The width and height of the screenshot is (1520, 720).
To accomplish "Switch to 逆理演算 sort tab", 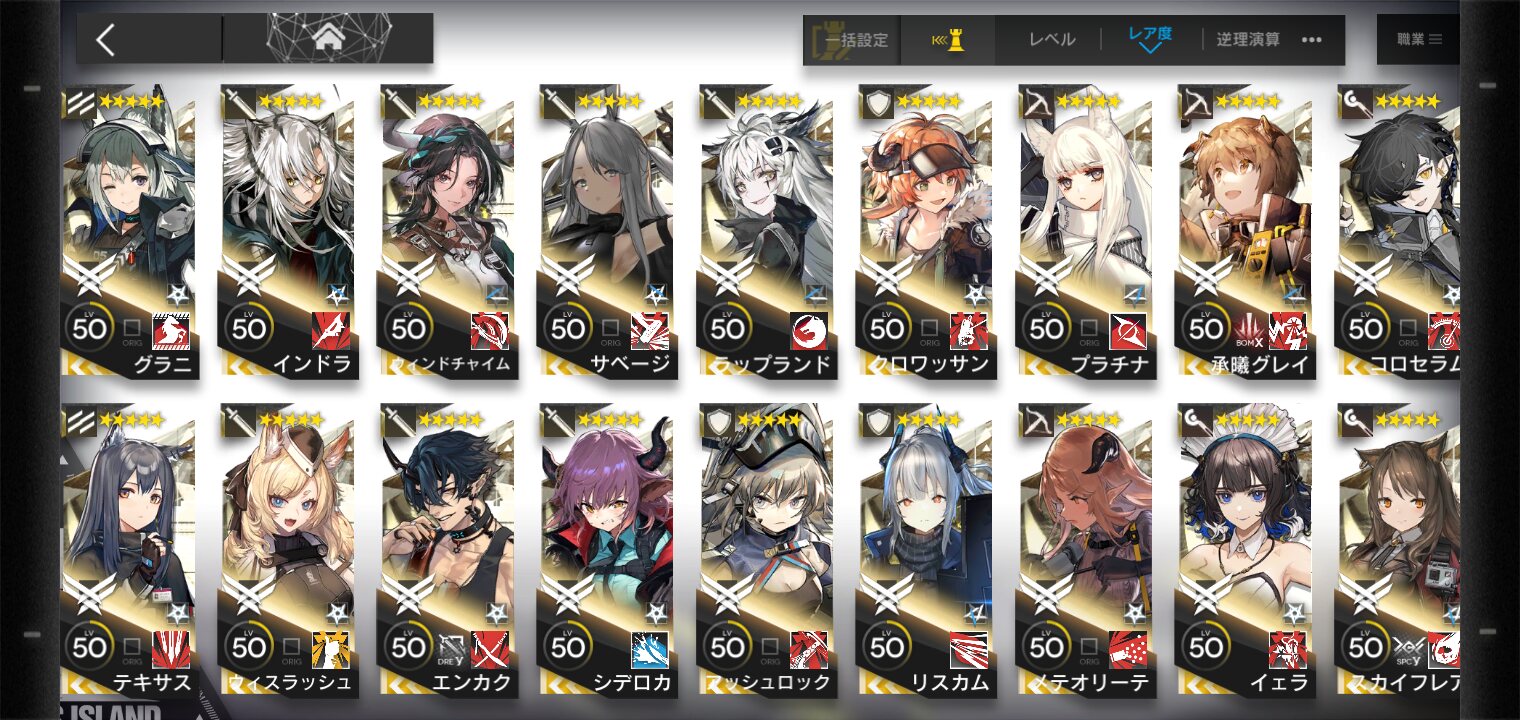I will point(1248,40).
